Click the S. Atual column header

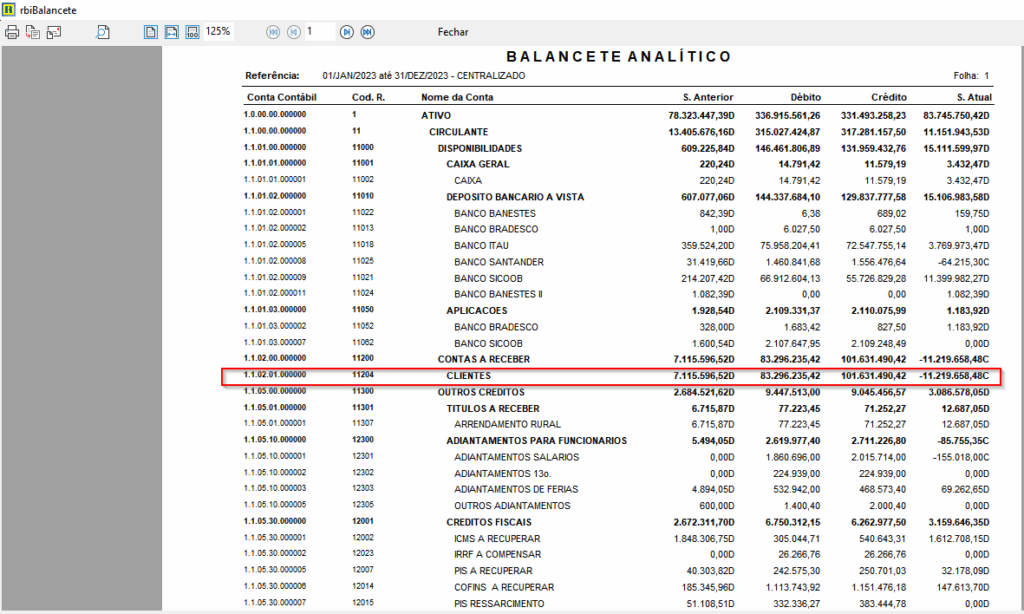click(x=973, y=98)
